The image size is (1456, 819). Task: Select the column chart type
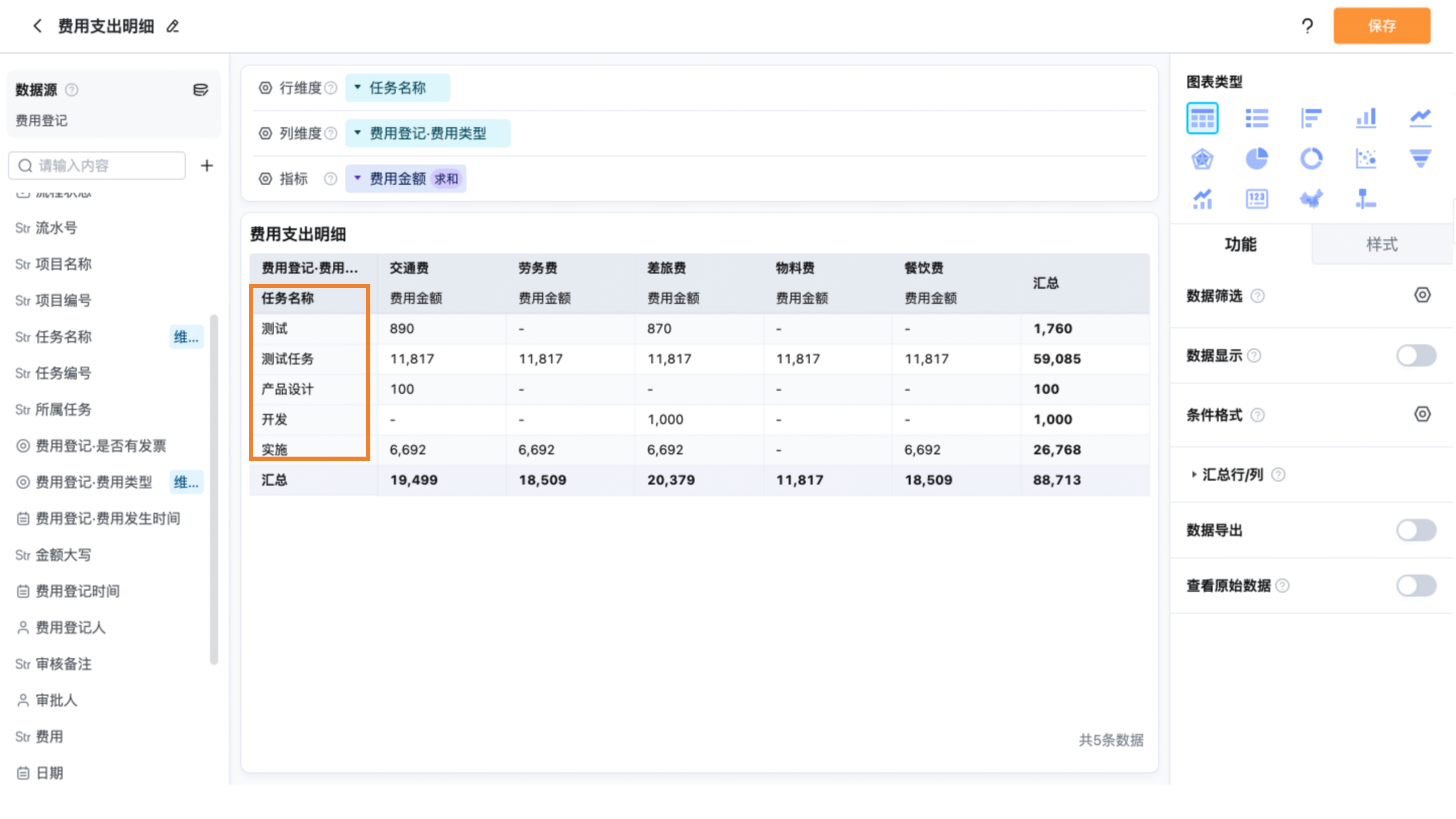1366,118
